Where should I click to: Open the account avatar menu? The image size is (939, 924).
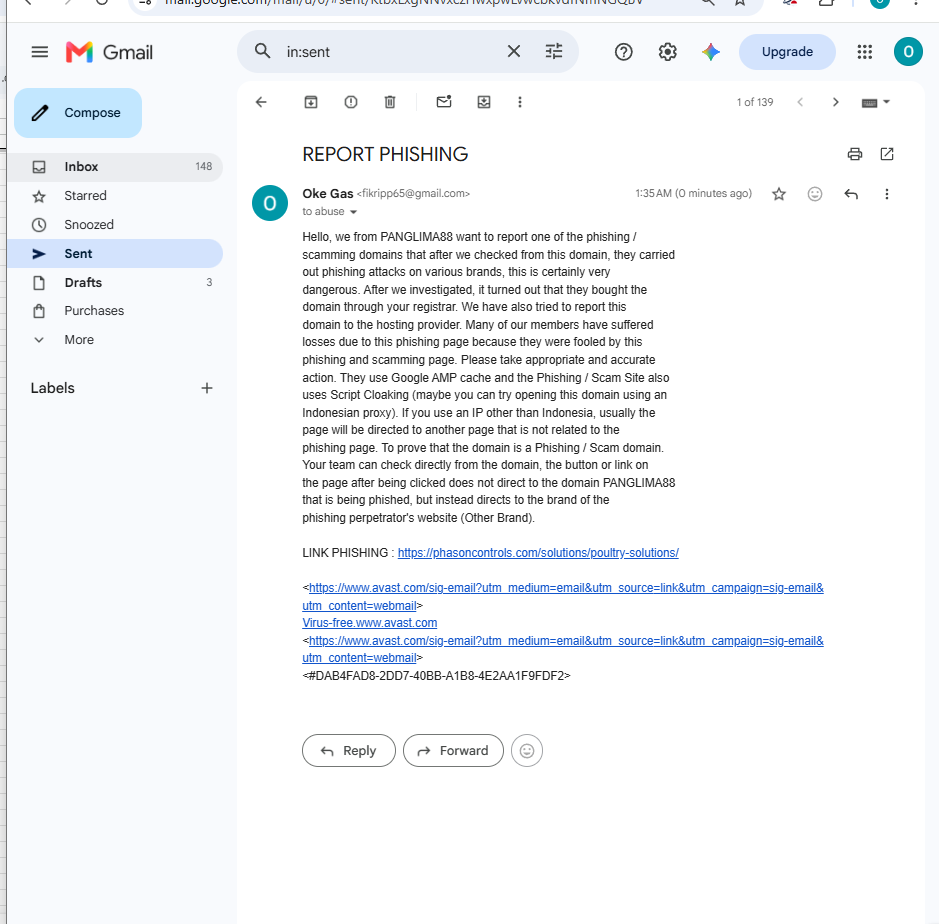point(908,51)
